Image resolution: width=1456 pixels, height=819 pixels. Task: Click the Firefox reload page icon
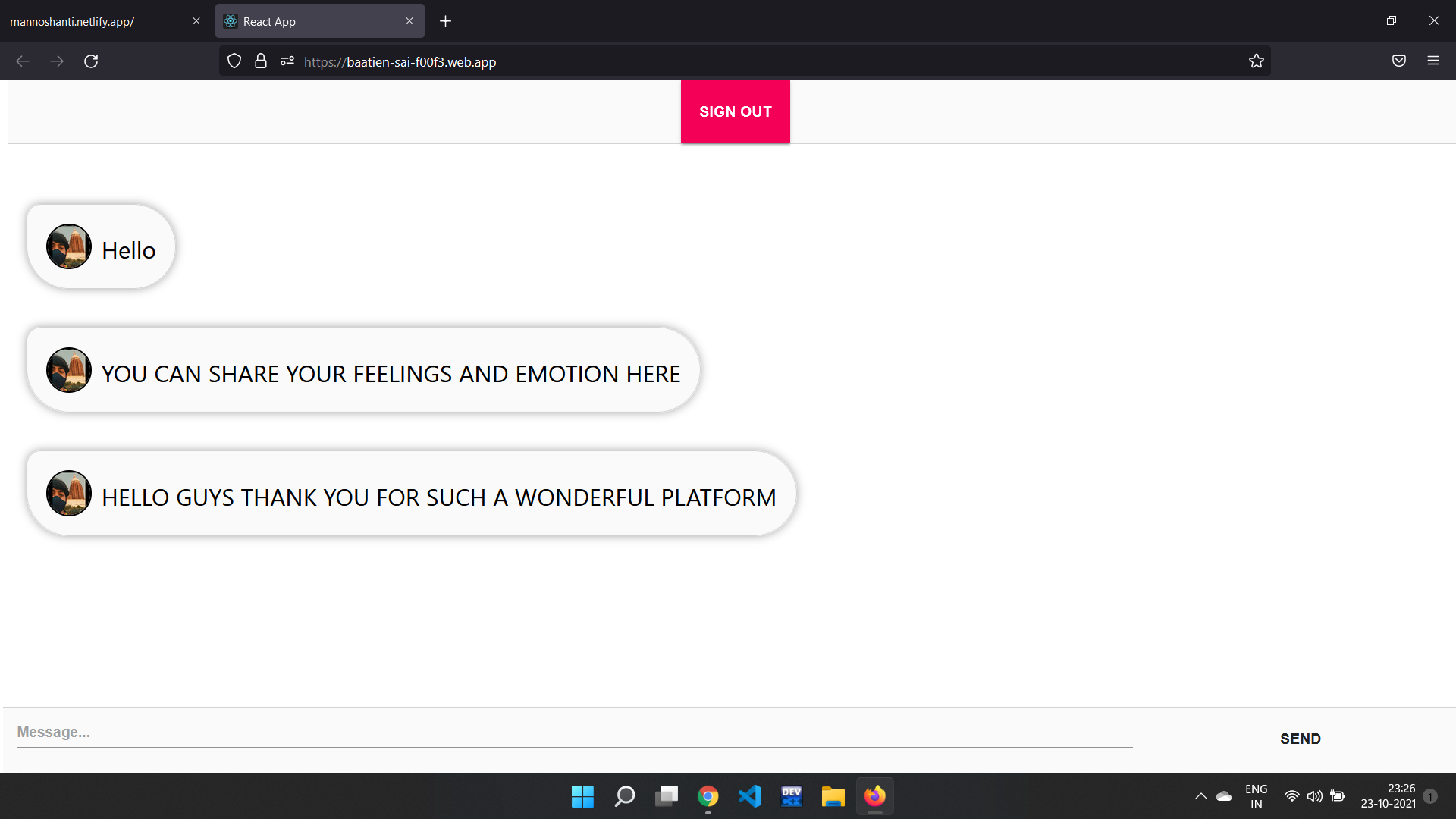coord(91,61)
